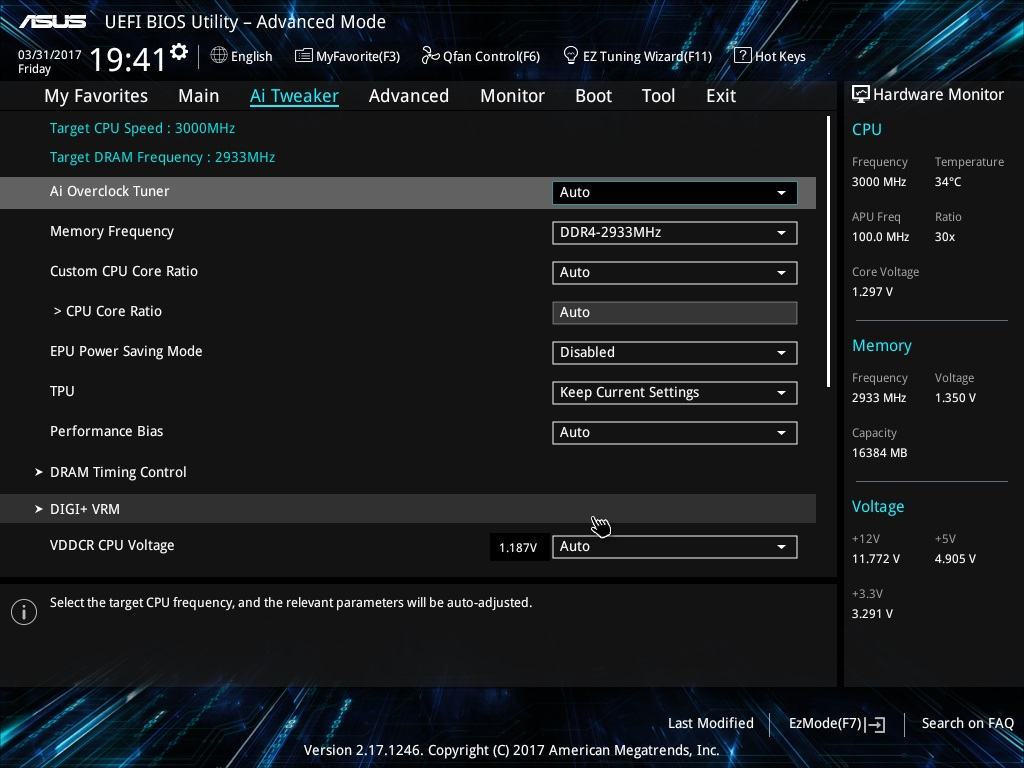The image size is (1024, 768).
Task: Open the Performance Bias dropdown
Action: [x=675, y=432]
